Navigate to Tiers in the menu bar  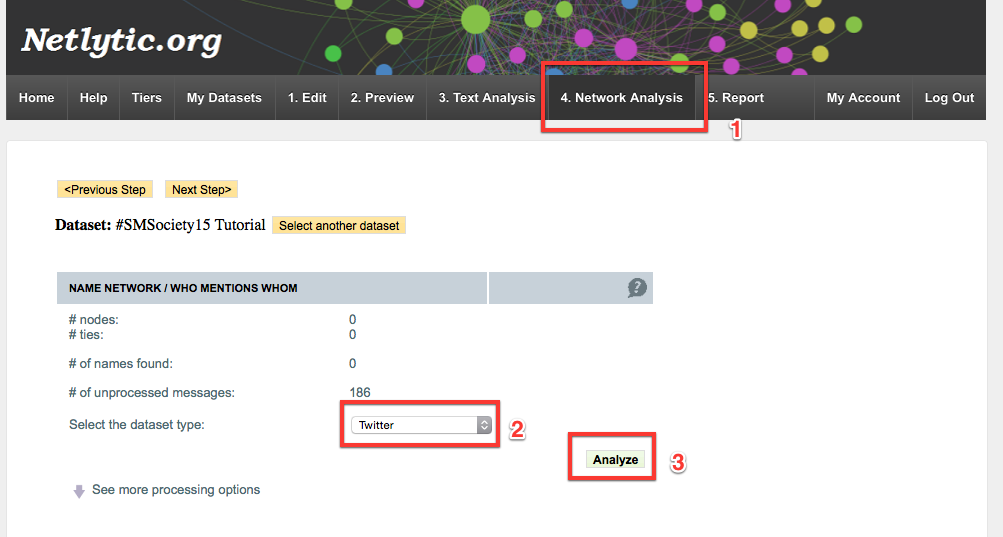tap(146, 98)
